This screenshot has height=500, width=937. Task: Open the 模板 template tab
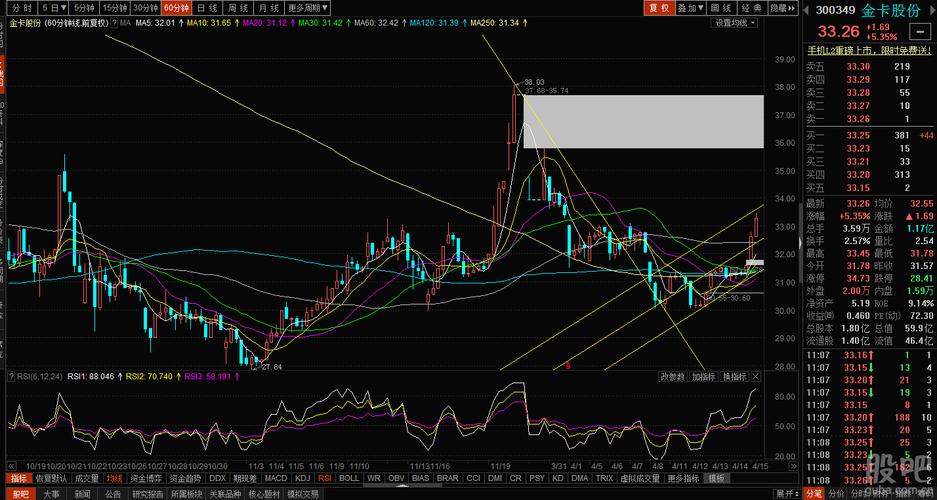[717, 478]
